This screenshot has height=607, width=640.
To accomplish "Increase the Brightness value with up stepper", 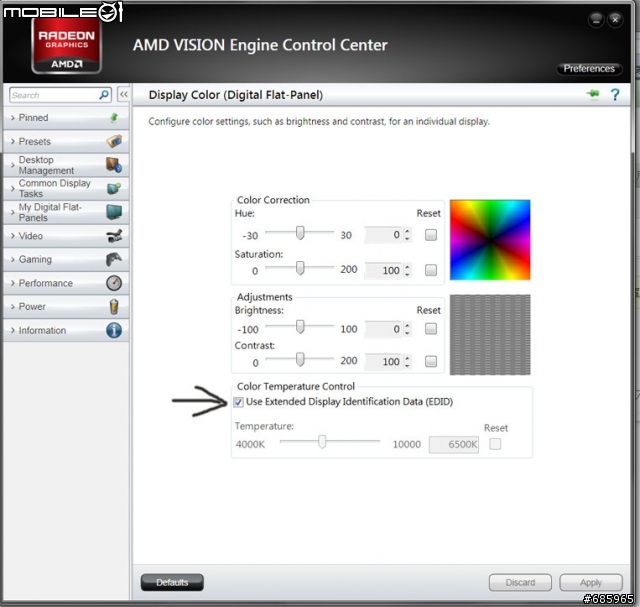I will (407, 325).
